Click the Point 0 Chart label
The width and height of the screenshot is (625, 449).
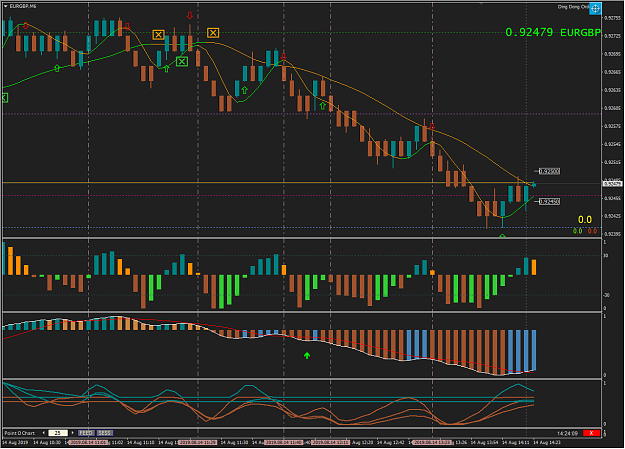click(x=20, y=433)
